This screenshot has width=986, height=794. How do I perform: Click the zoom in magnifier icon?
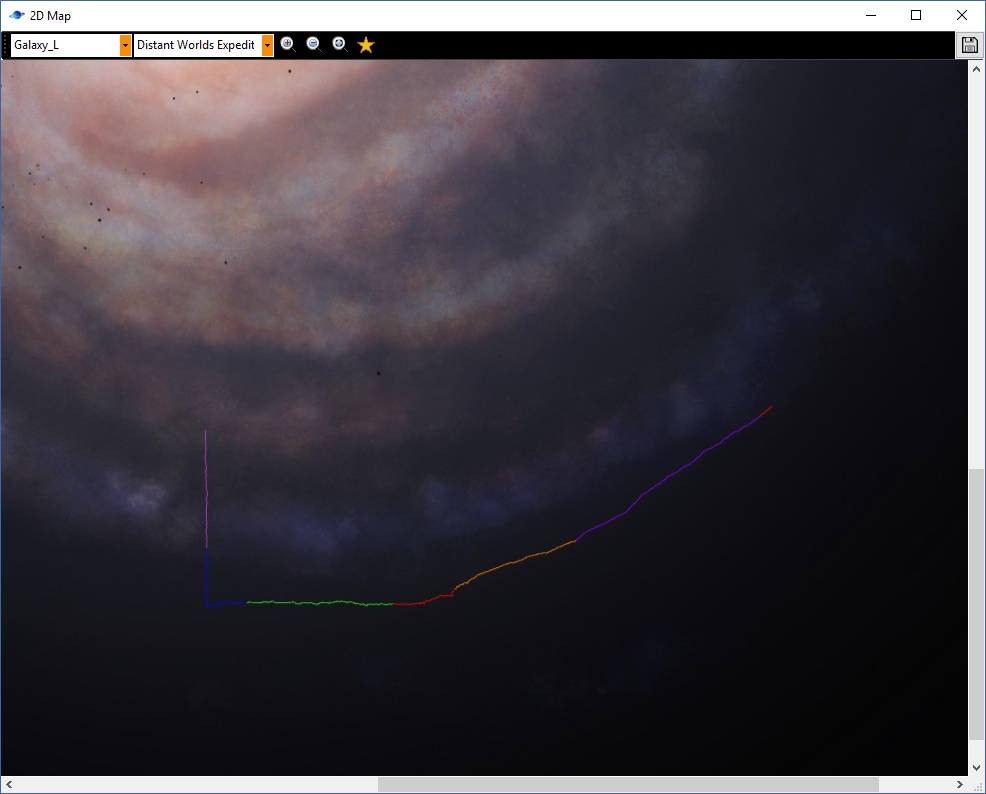pos(288,44)
